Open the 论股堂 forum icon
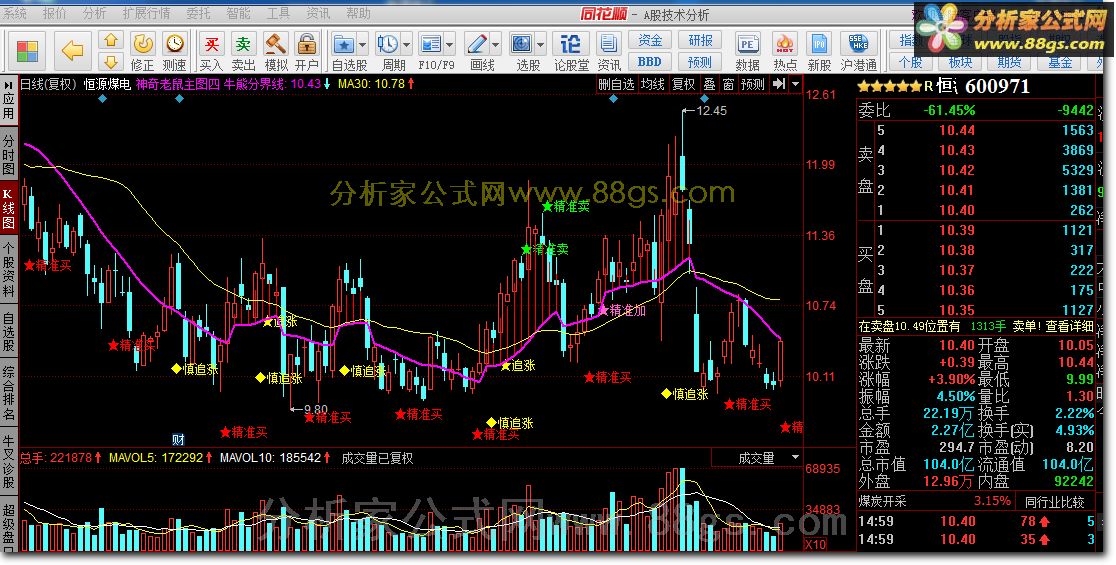This screenshot has height=565, width=1116. click(571, 44)
